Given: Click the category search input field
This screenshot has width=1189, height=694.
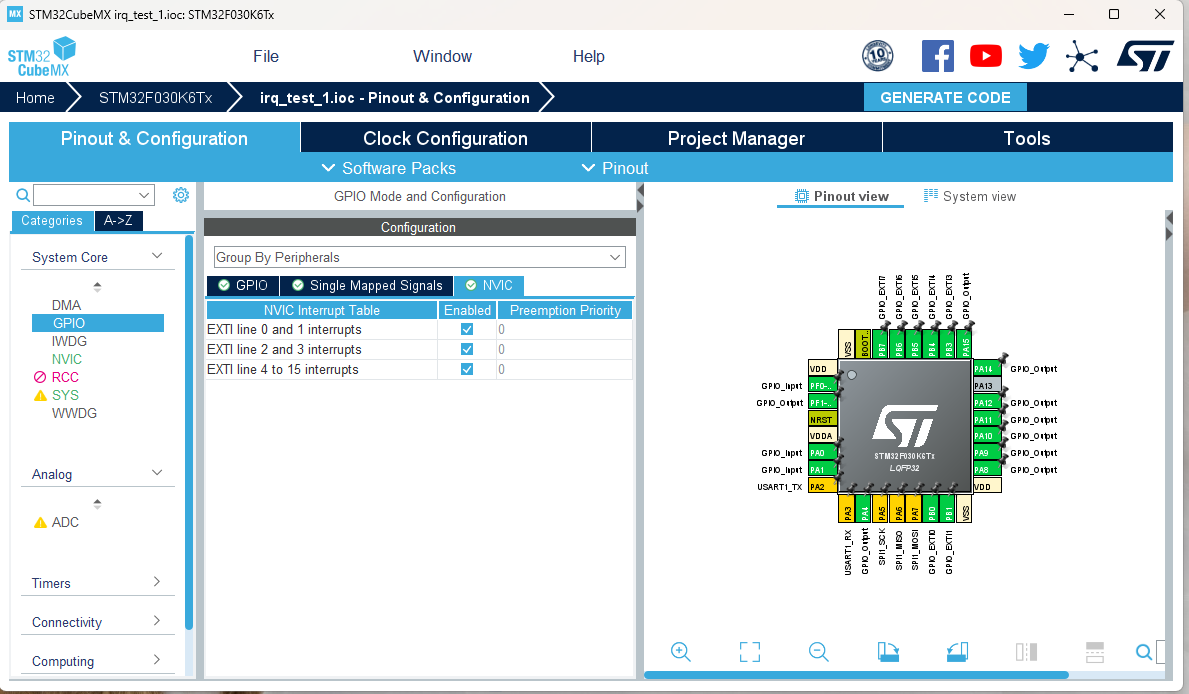Looking at the screenshot, I should click(x=84, y=195).
